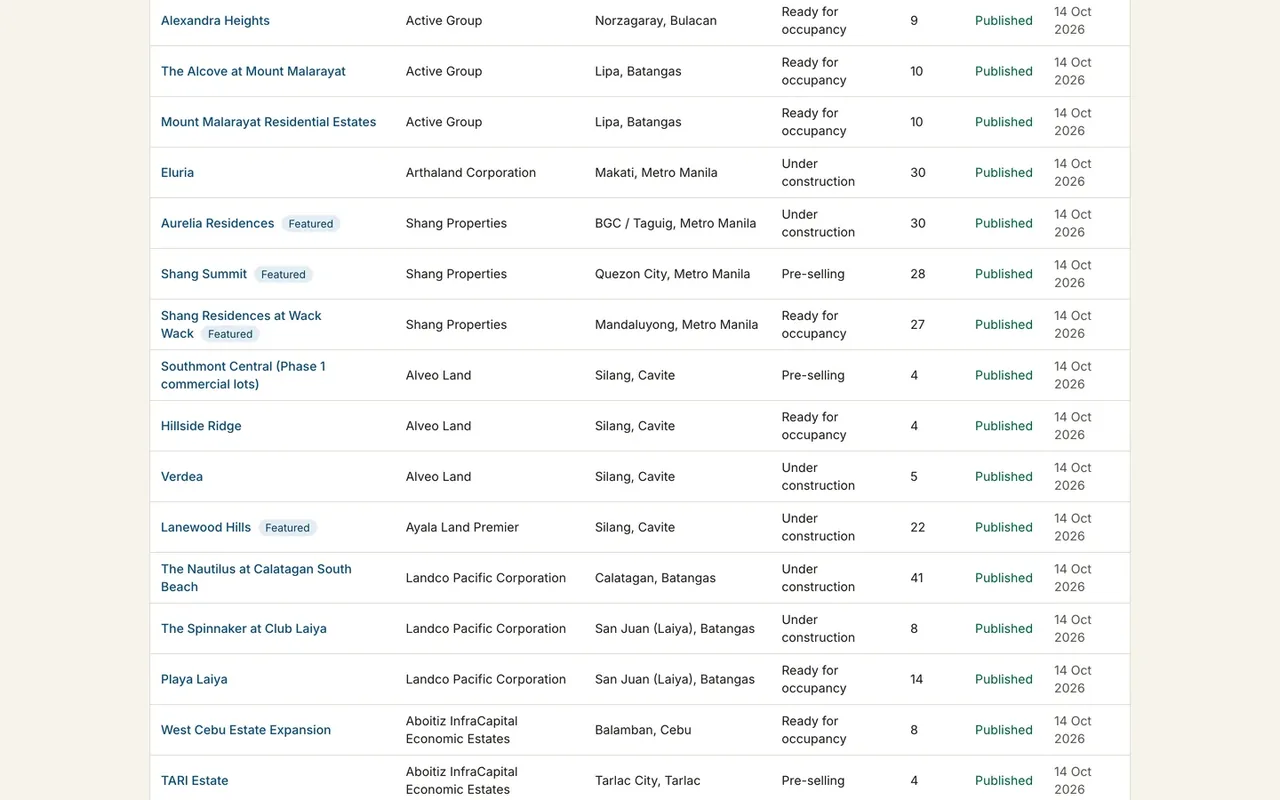This screenshot has height=800, width=1280.
Task: Click Pre-selling status in Shang Summit row
Action: point(813,274)
